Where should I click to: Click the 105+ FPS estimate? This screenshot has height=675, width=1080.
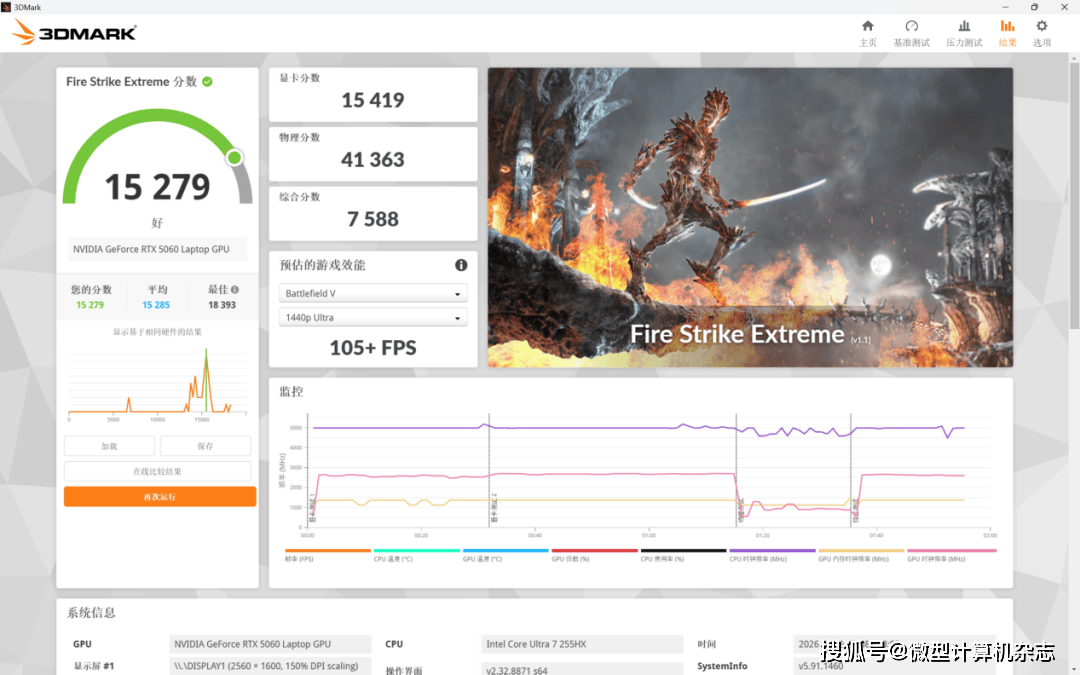click(373, 348)
